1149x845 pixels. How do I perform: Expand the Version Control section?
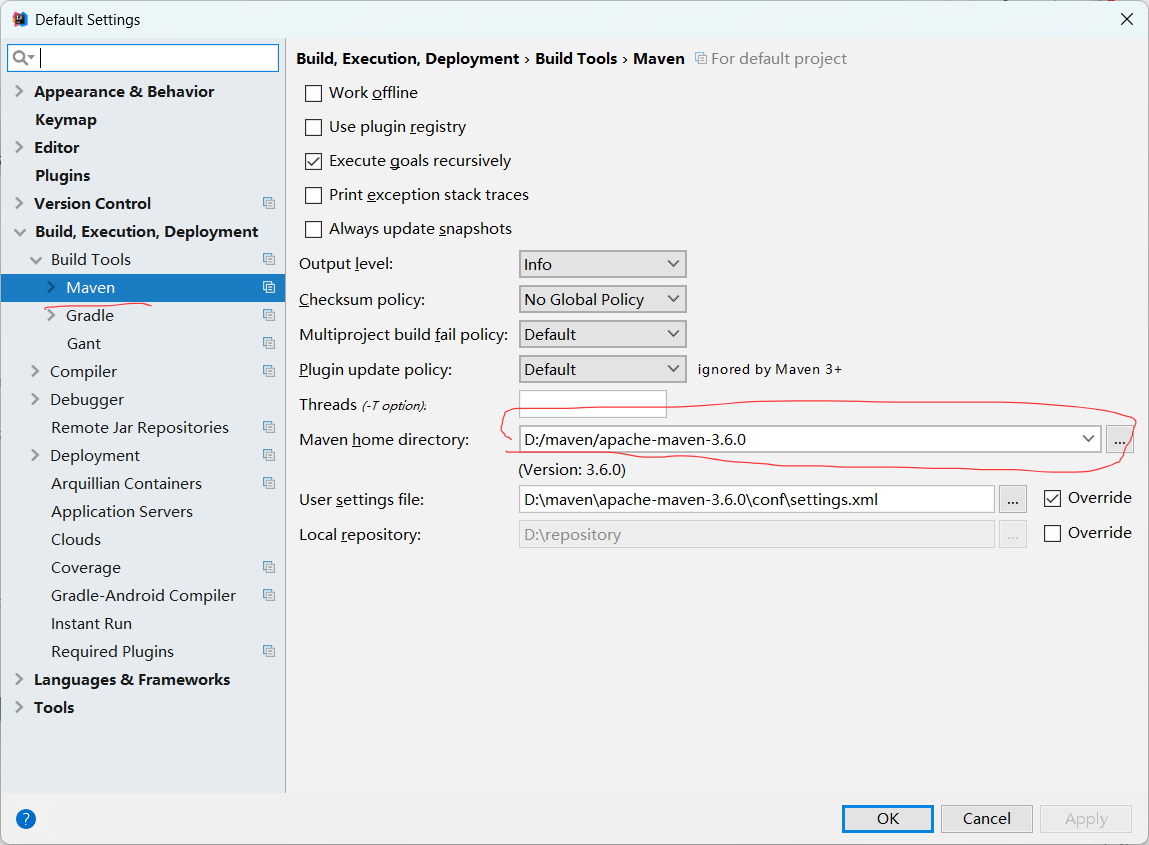(19, 203)
